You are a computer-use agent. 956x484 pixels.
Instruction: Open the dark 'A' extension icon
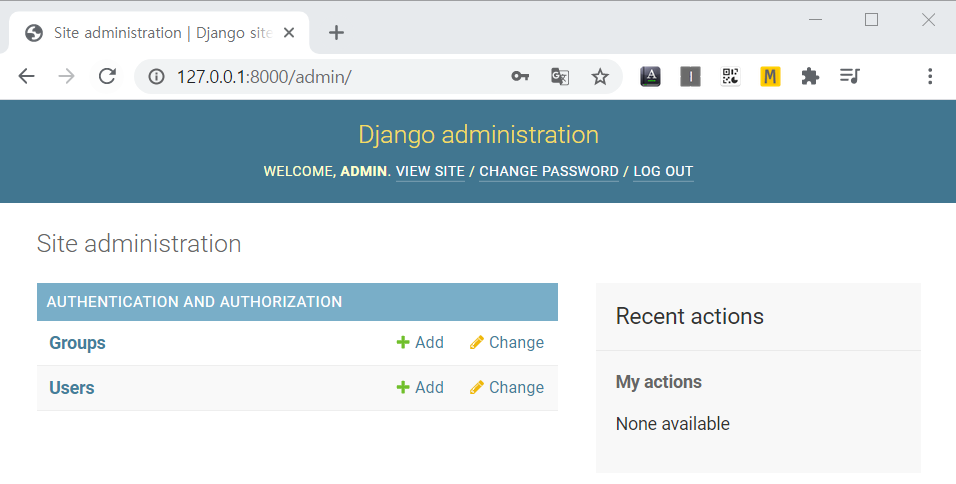click(651, 76)
